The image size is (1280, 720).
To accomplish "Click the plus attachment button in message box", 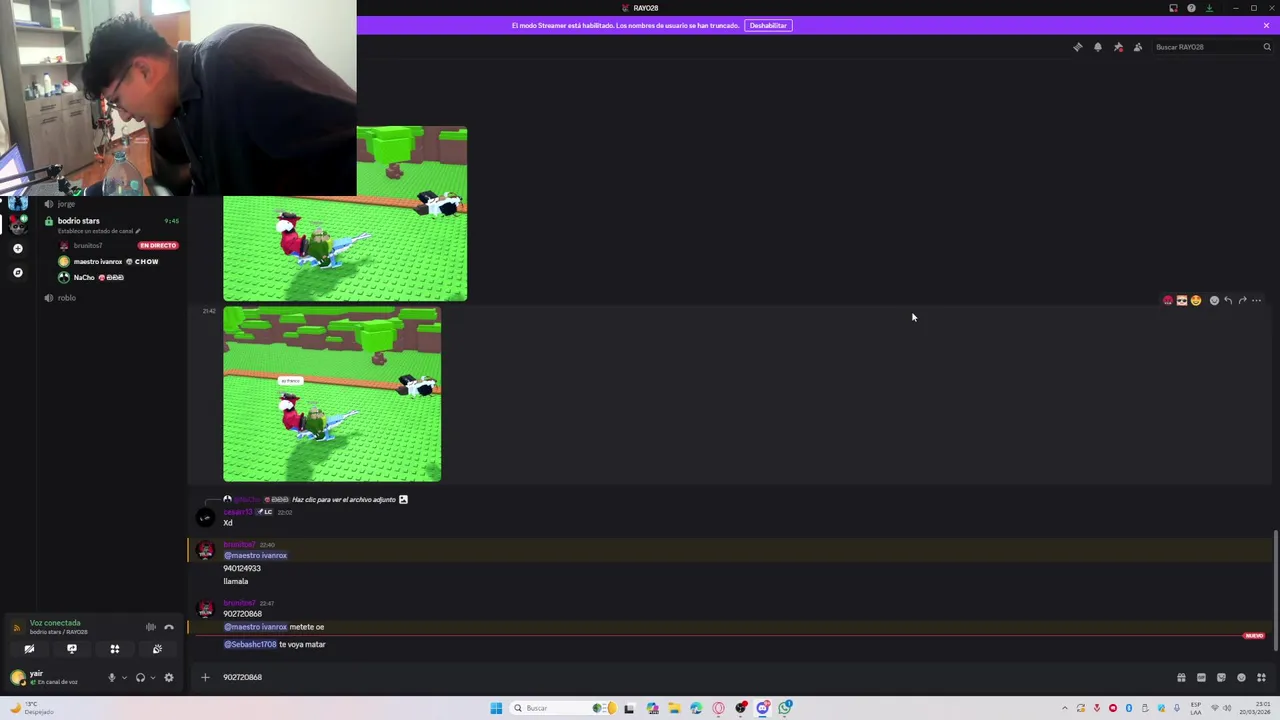I will pos(205,677).
